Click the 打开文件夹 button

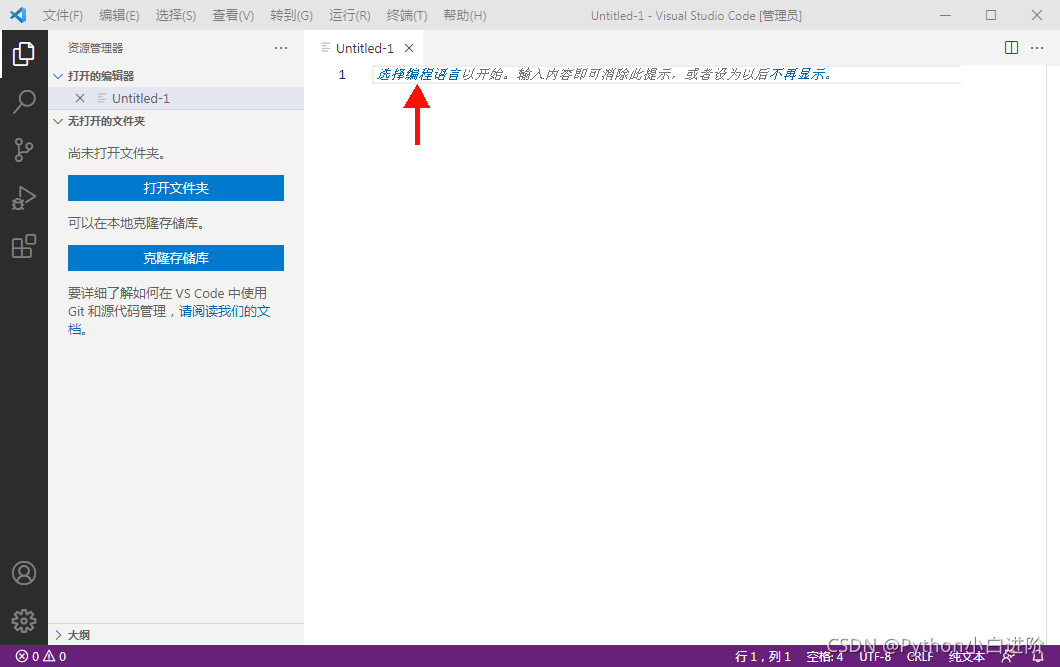click(175, 188)
